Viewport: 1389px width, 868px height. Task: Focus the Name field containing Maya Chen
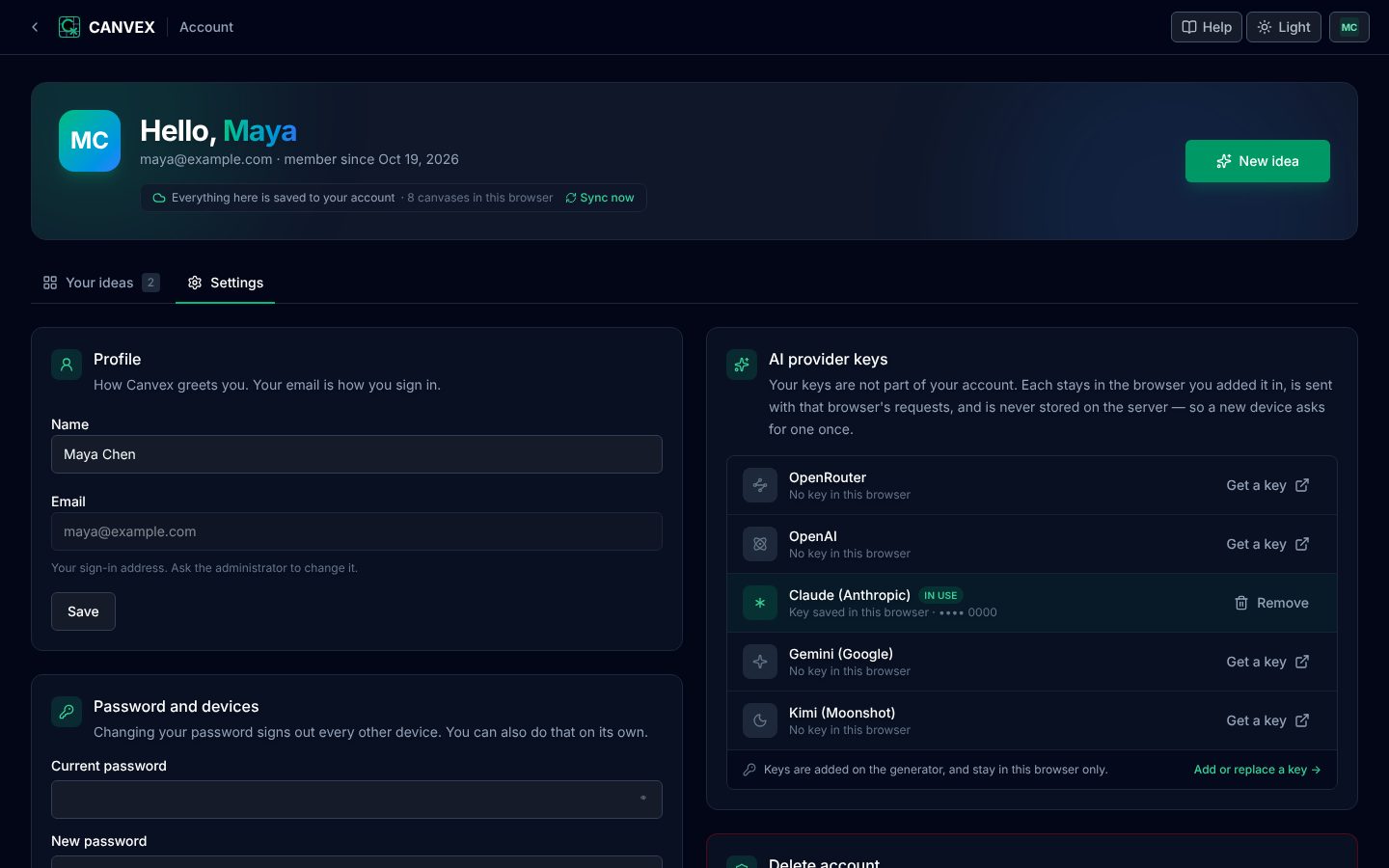coord(357,454)
